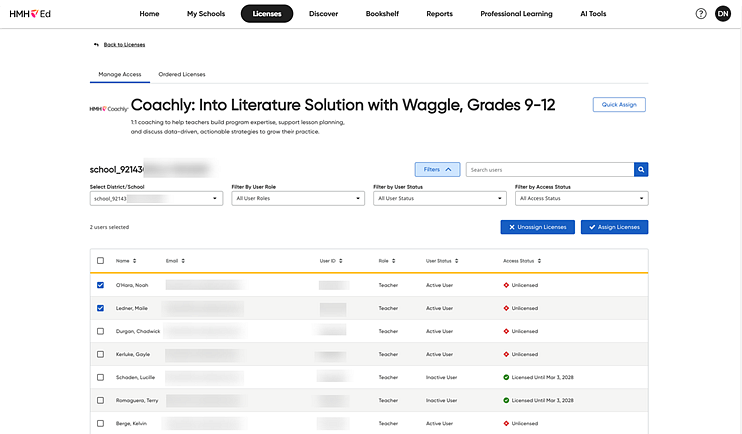
Task: Open the Filter by Access Status dropdown
Action: pos(582,198)
